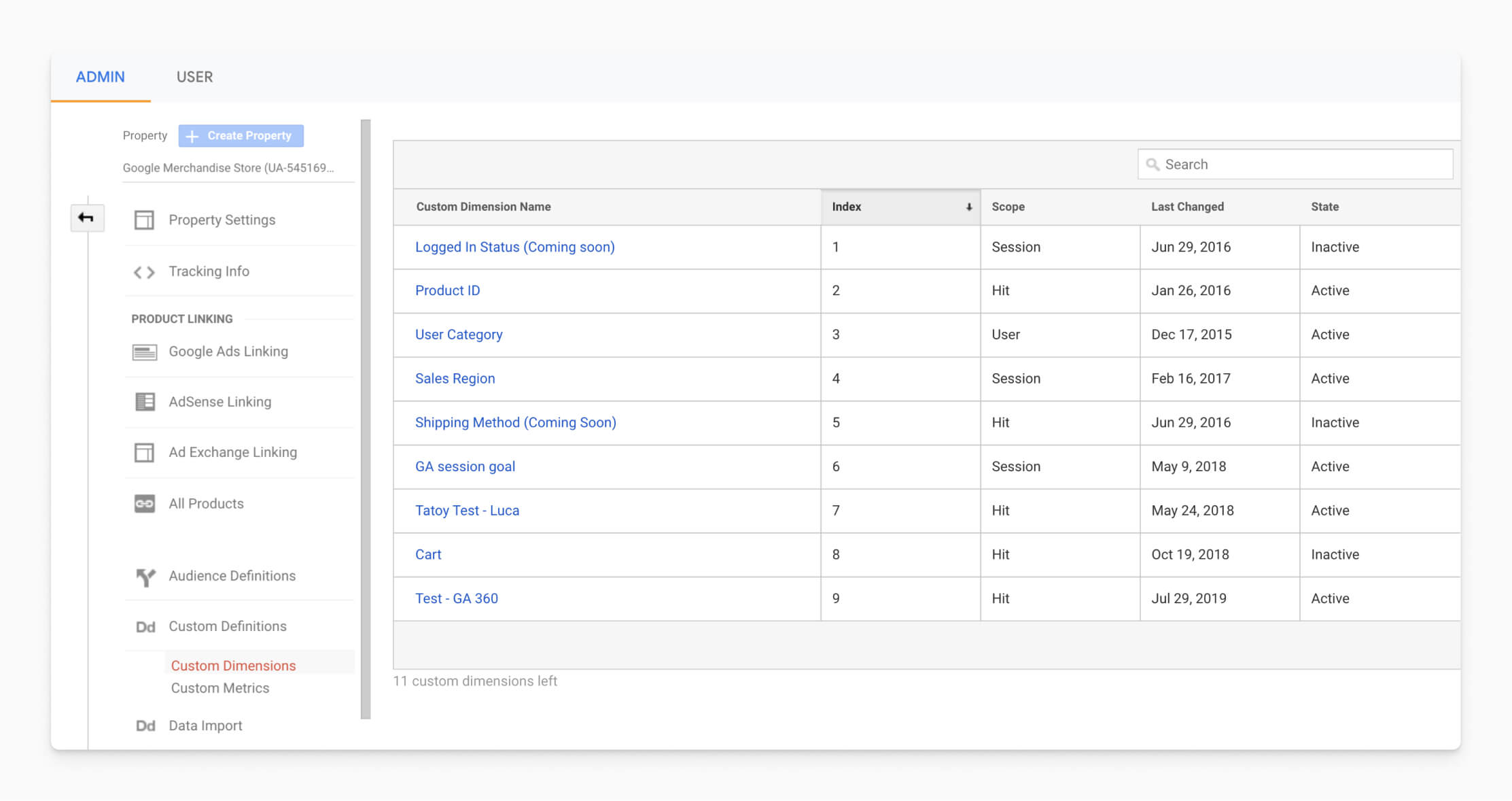Switch to the ADMIN tab
Viewport: 1512px width, 801px height.
pos(101,77)
